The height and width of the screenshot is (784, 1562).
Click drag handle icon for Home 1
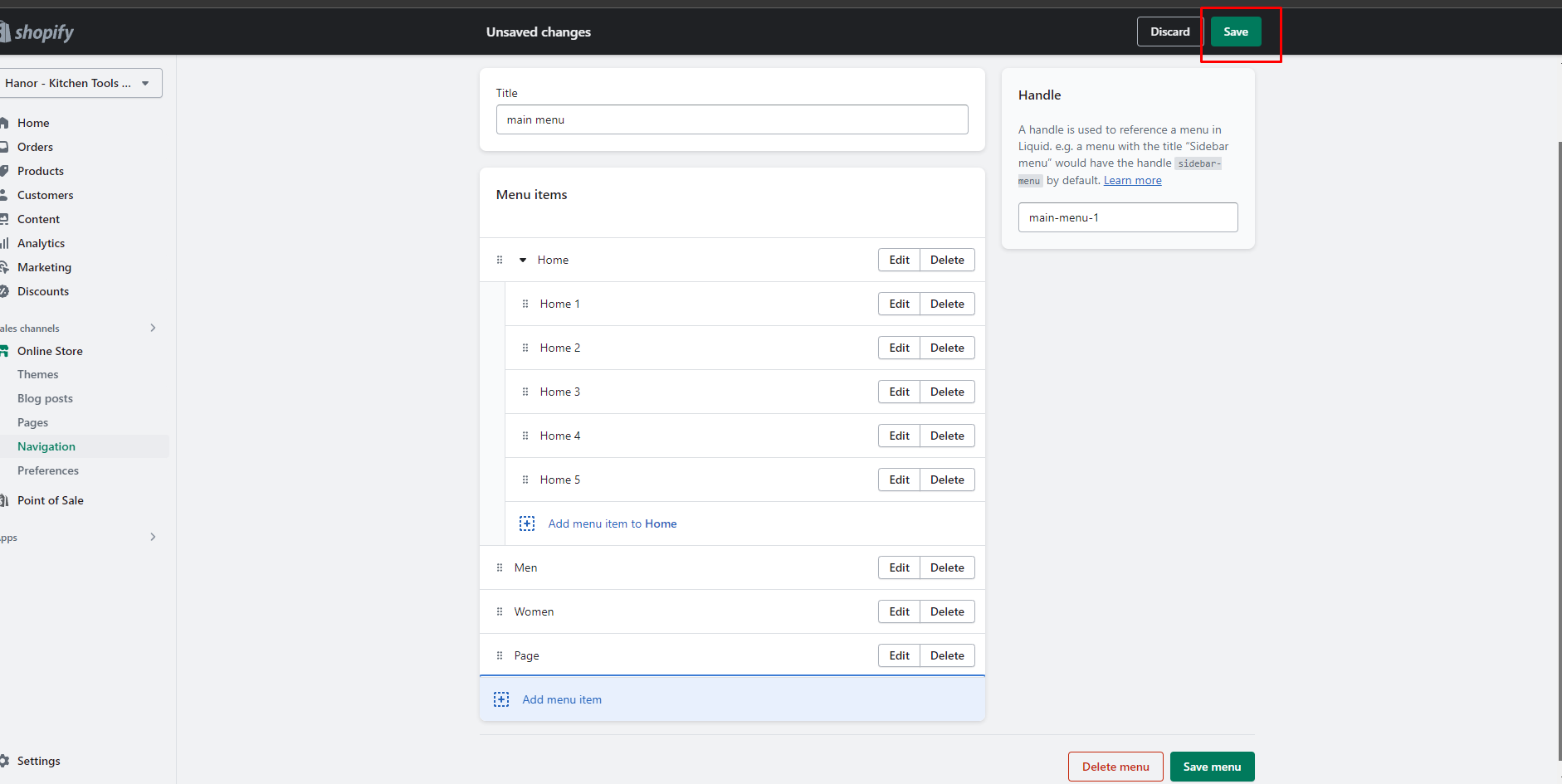(x=525, y=304)
